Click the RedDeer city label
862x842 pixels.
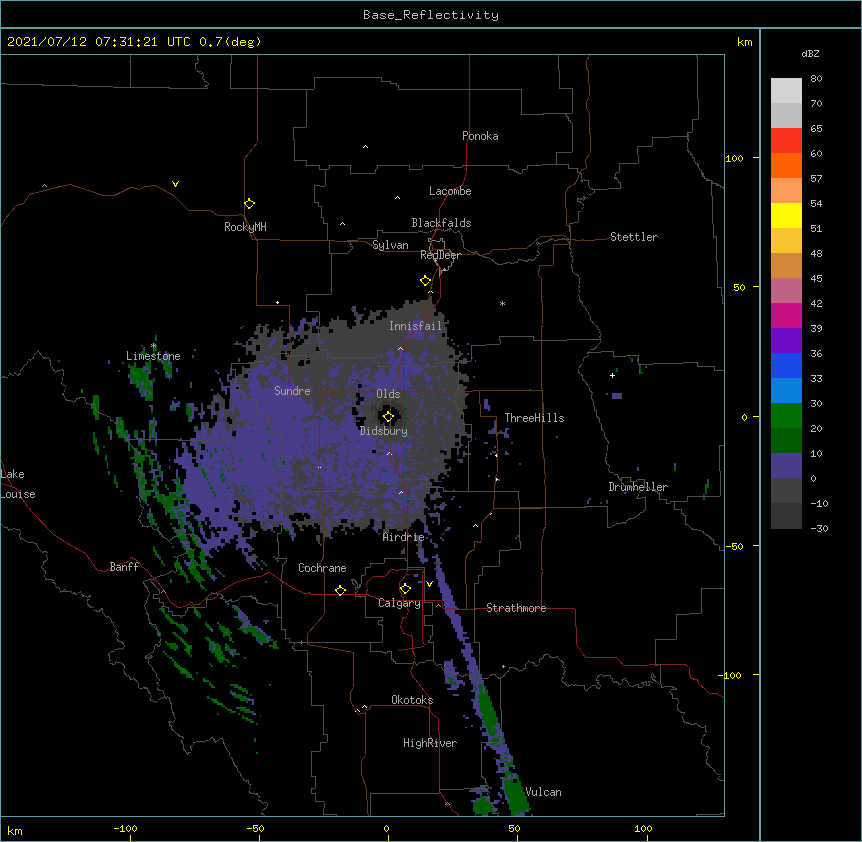(x=440, y=255)
